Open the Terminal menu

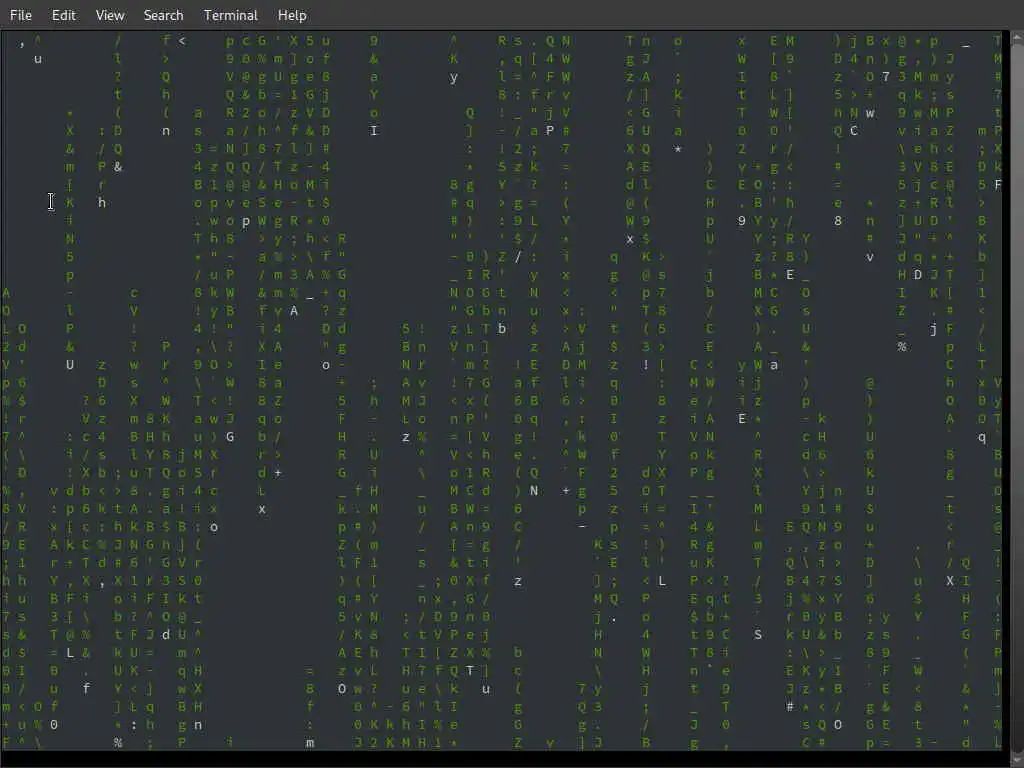point(231,15)
